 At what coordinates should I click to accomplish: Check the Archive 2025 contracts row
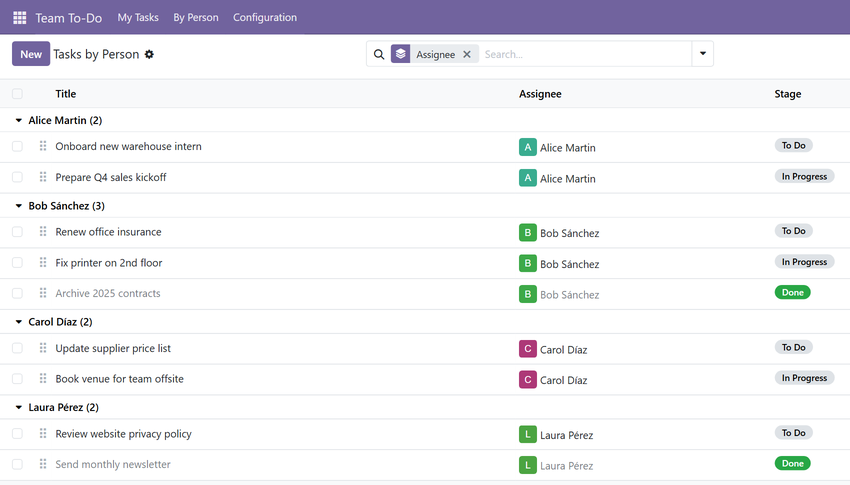17,293
